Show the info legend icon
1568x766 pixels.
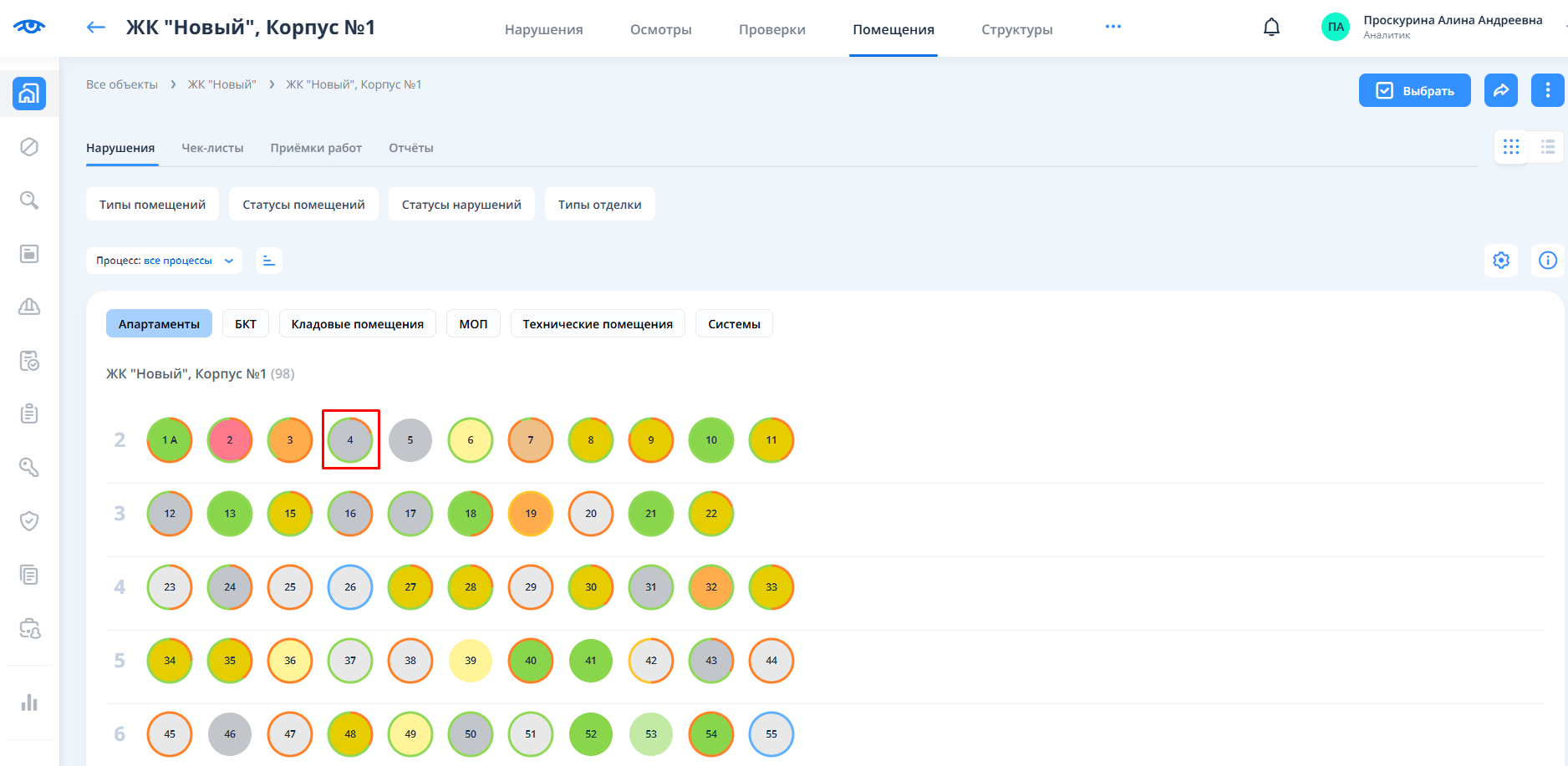[x=1547, y=261]
